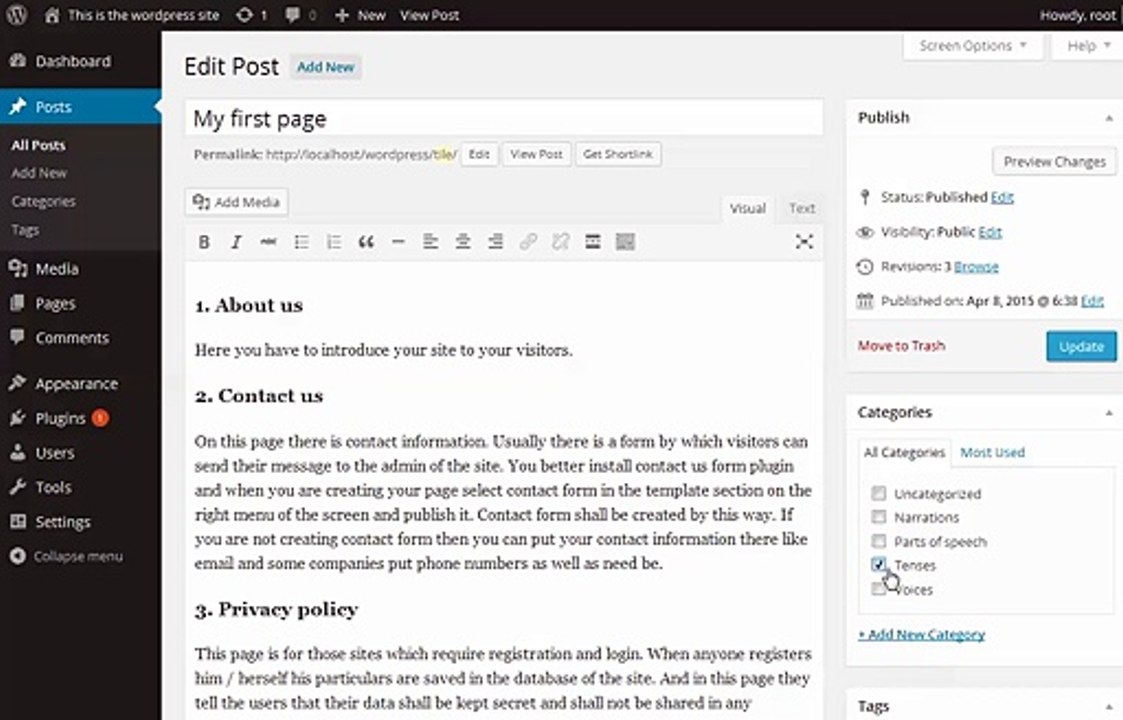Click the View Post button under title
The height and width of the screenshot is (720, 1123).
(536, 154)
